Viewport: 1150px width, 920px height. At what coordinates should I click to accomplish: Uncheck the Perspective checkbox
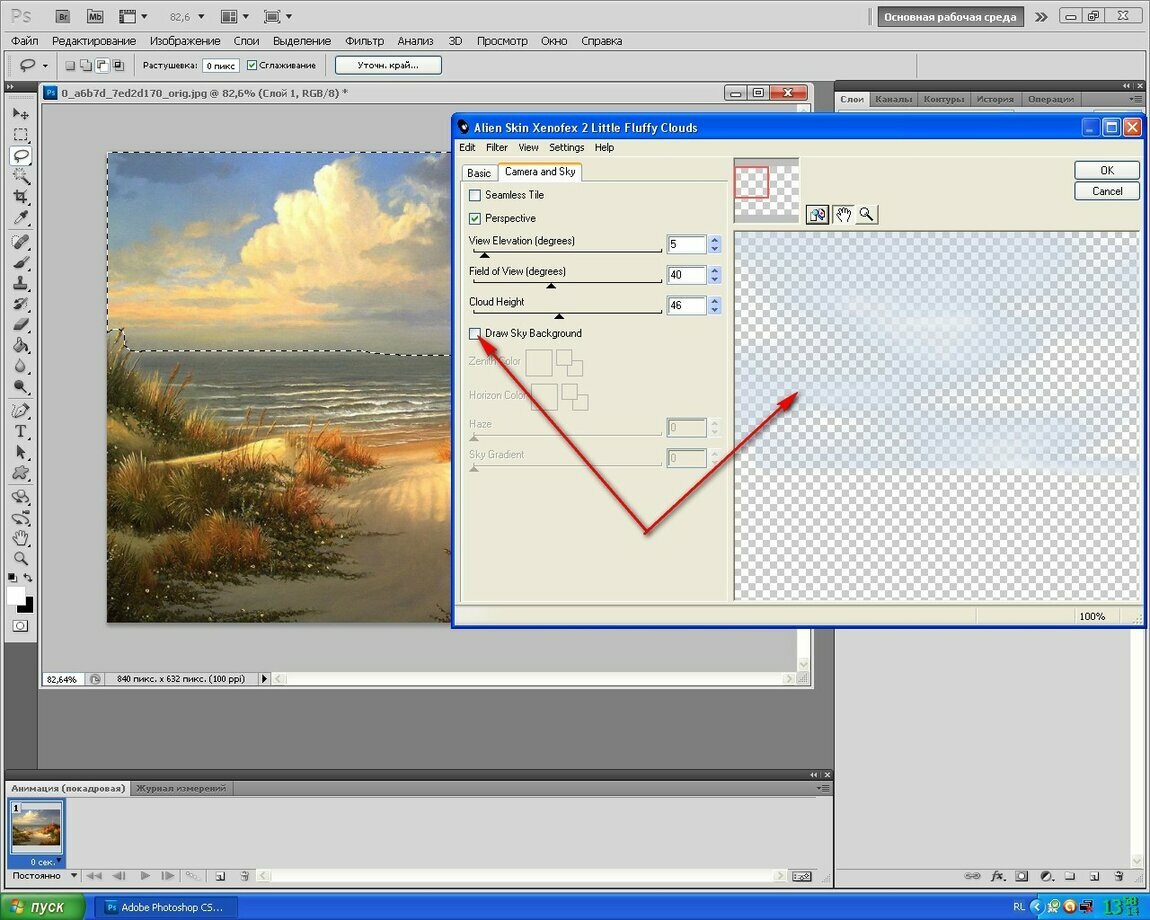(x=475, y=219)
